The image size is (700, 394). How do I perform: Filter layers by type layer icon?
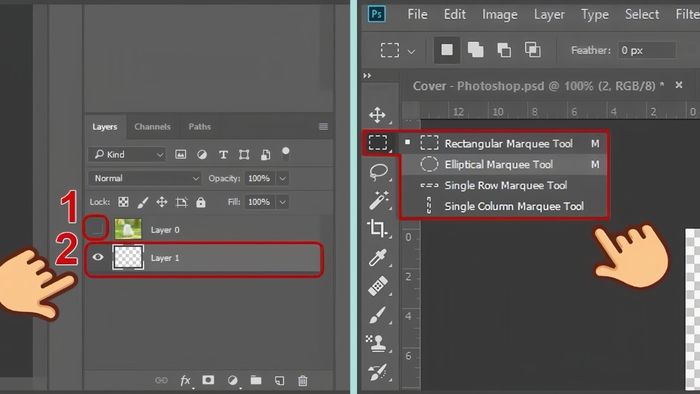tap(223, 154)
